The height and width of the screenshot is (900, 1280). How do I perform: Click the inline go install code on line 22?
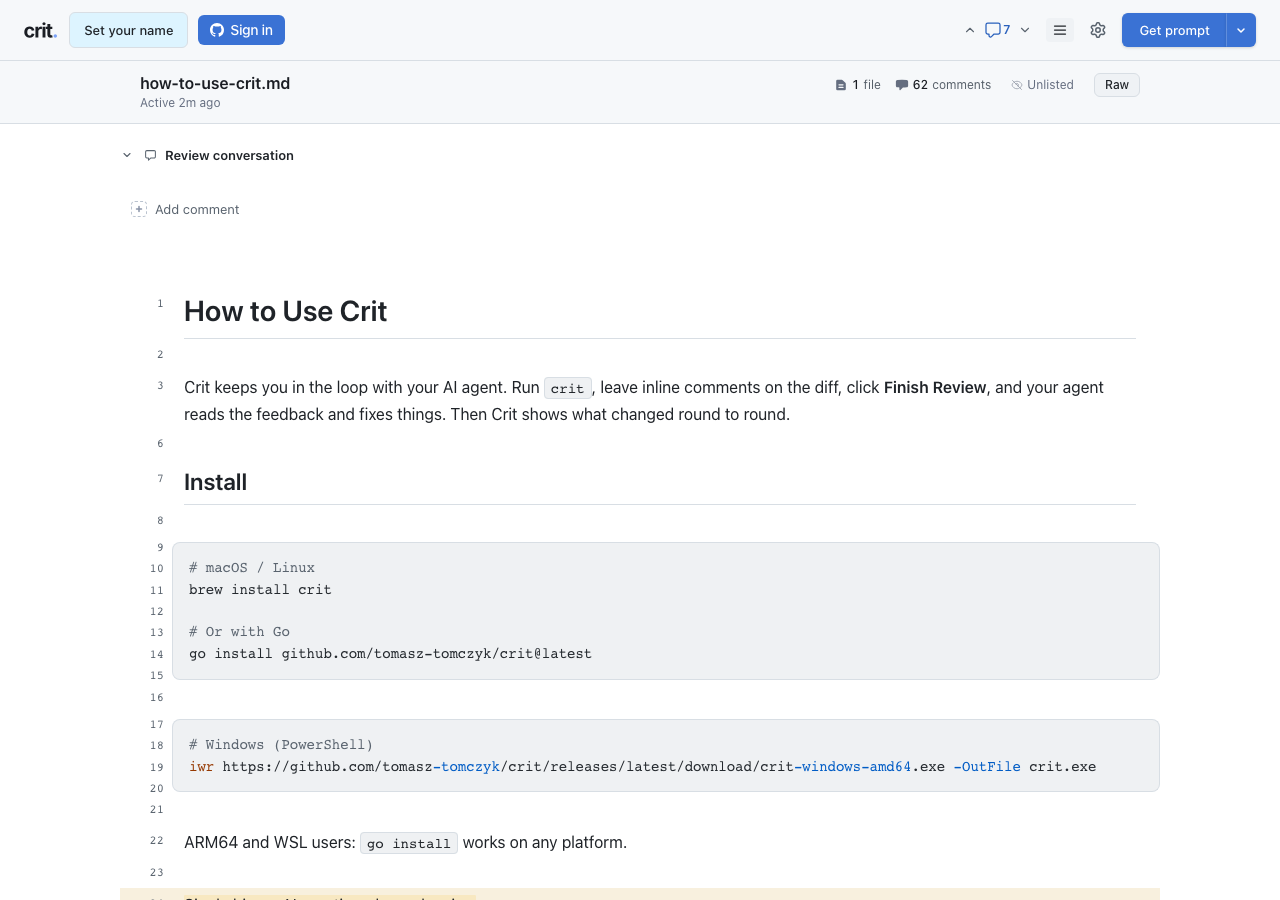(409, 843)
